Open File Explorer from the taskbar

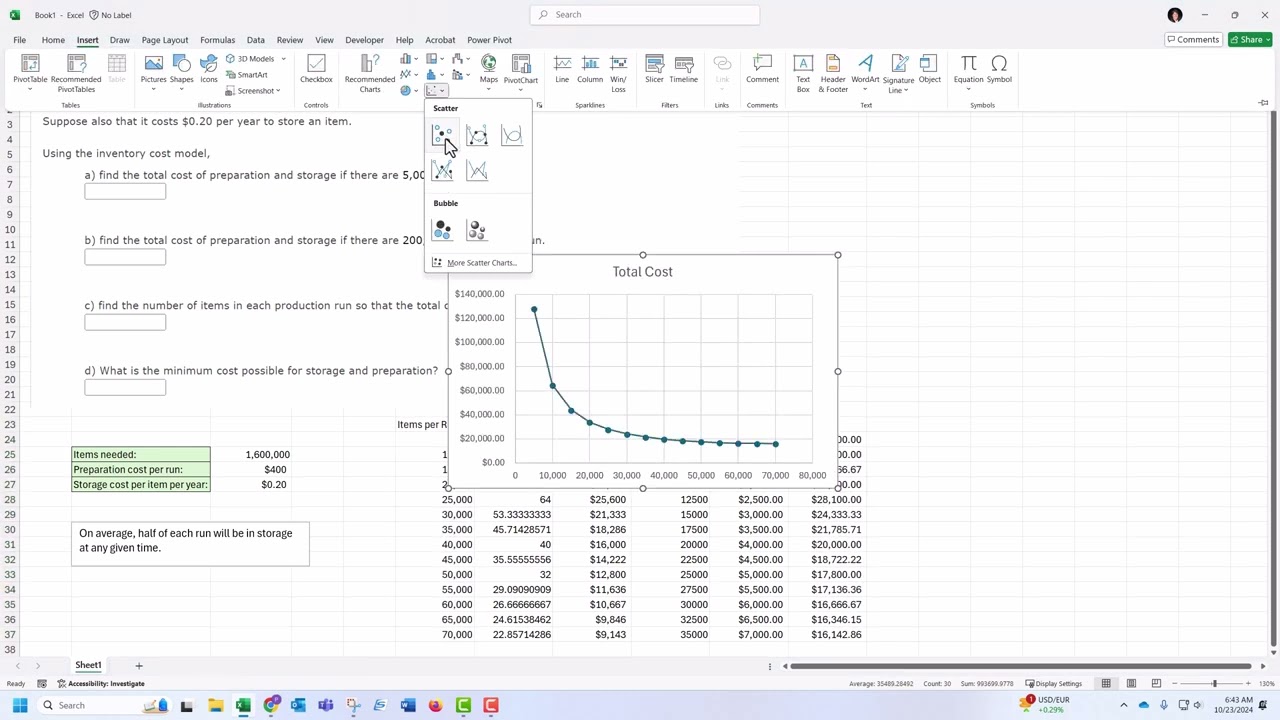(215, 705)
